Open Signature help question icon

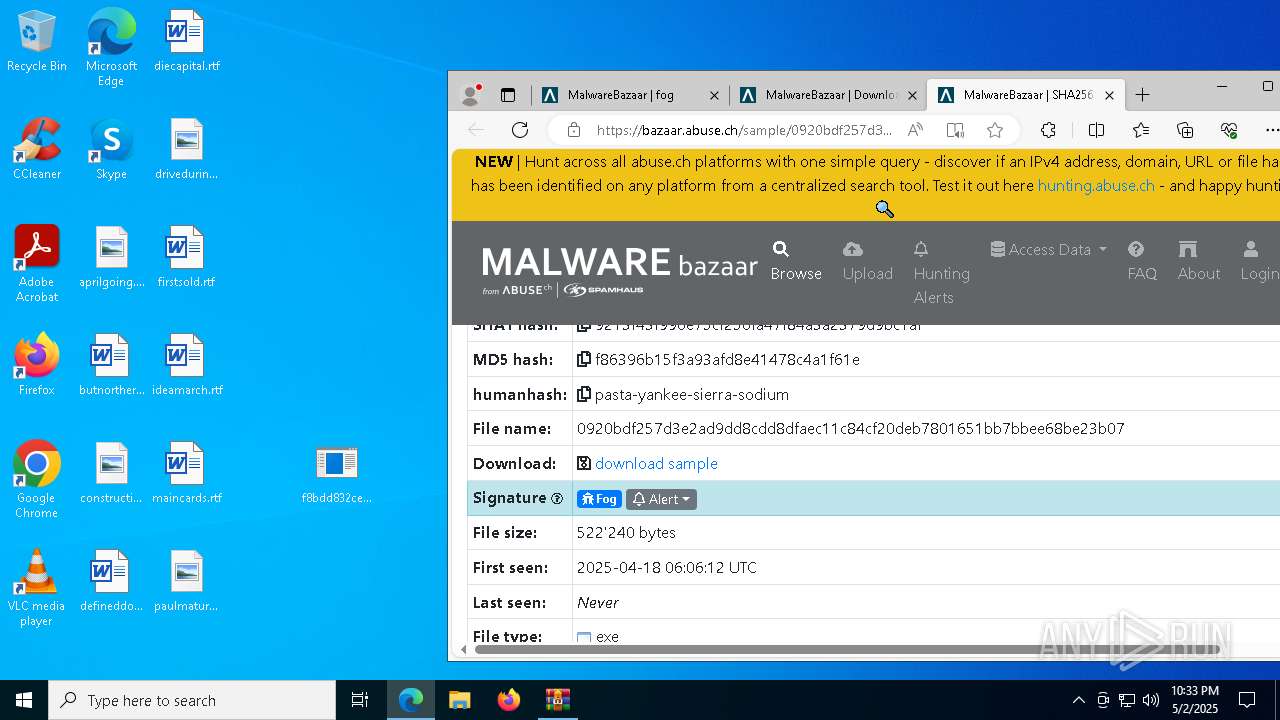click(x=557, y=498)
